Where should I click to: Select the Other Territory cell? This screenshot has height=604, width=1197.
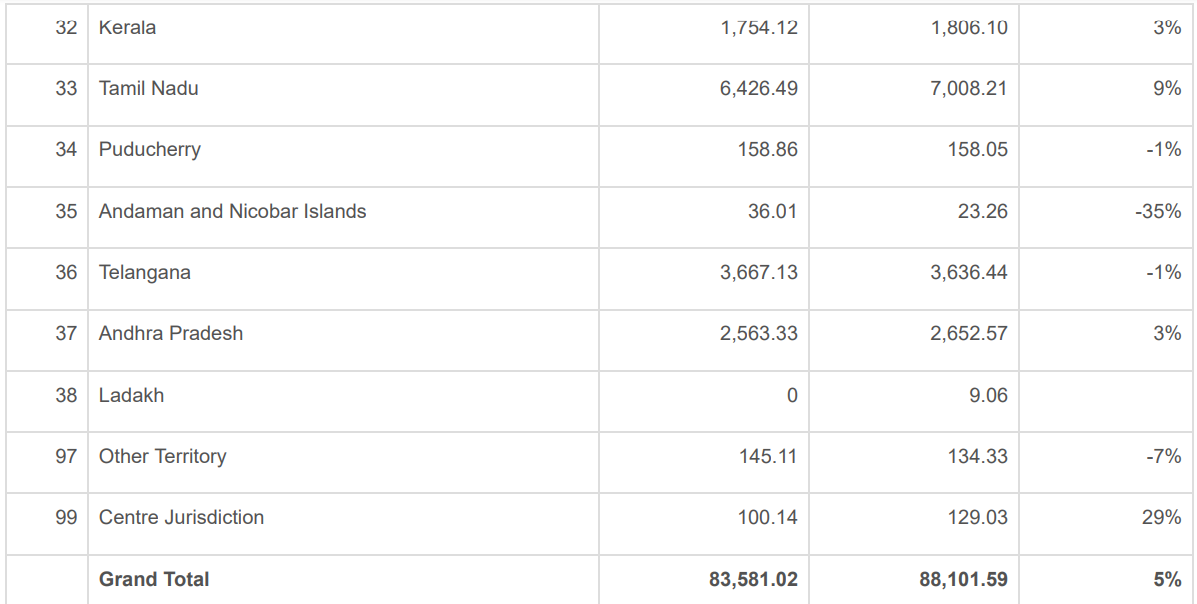(x=163, y=456)
